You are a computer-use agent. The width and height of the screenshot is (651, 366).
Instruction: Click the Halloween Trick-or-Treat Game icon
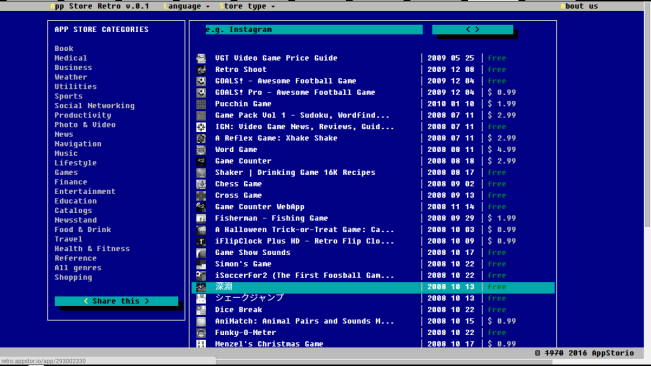pyautogui.click(x=201, y=230)
